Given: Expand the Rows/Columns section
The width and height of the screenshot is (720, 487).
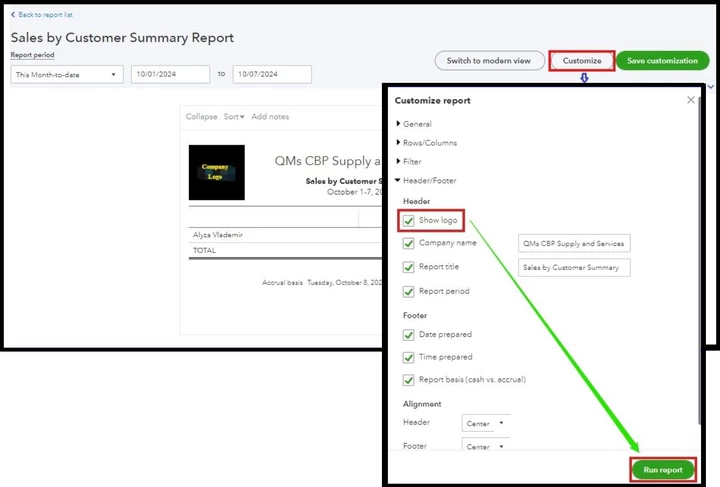Looking at the screenshot, I should pyautogui.click(x=427, y=143).
